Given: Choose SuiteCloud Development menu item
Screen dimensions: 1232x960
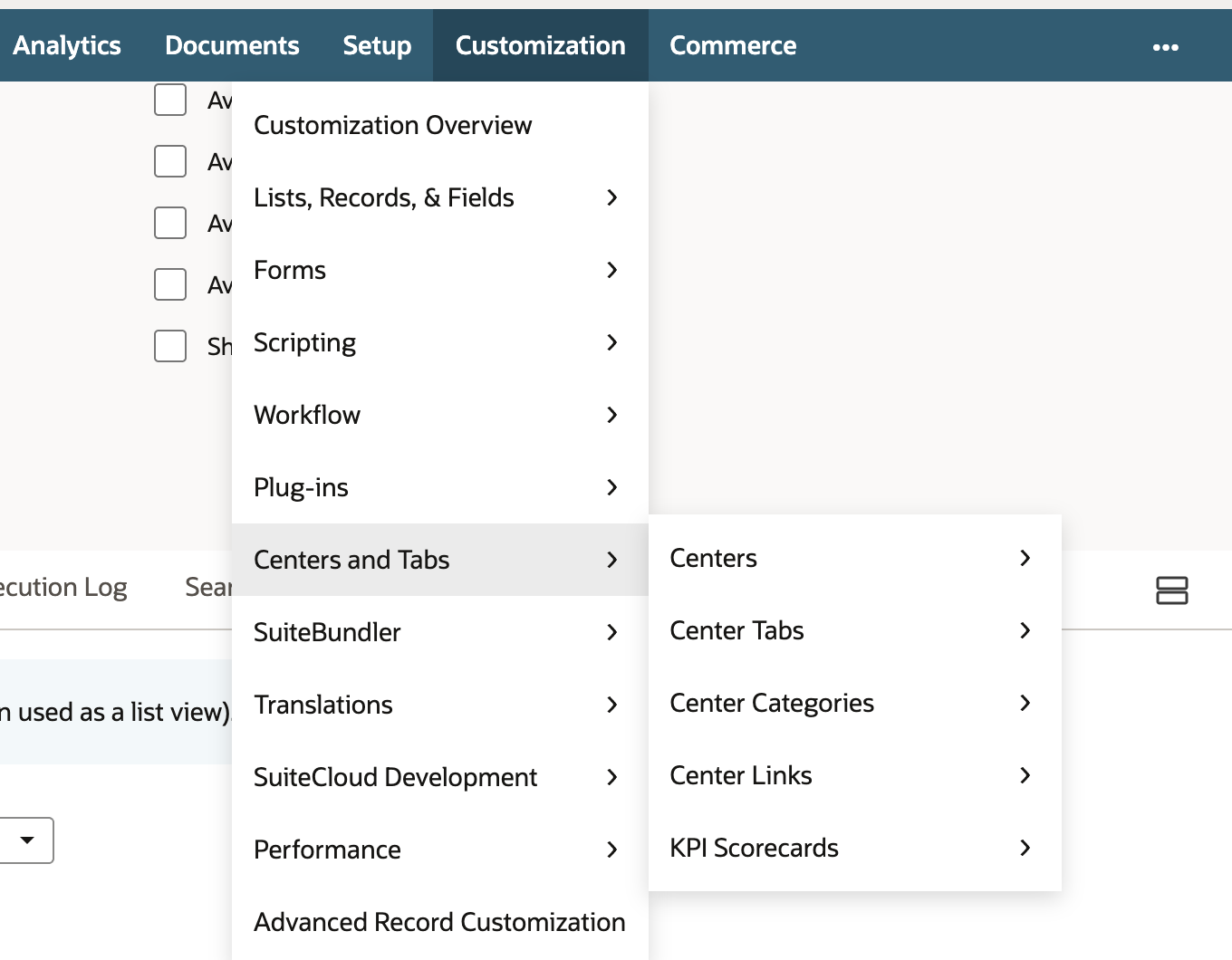Looking at the screenshot, I should [x=440, y=777].
